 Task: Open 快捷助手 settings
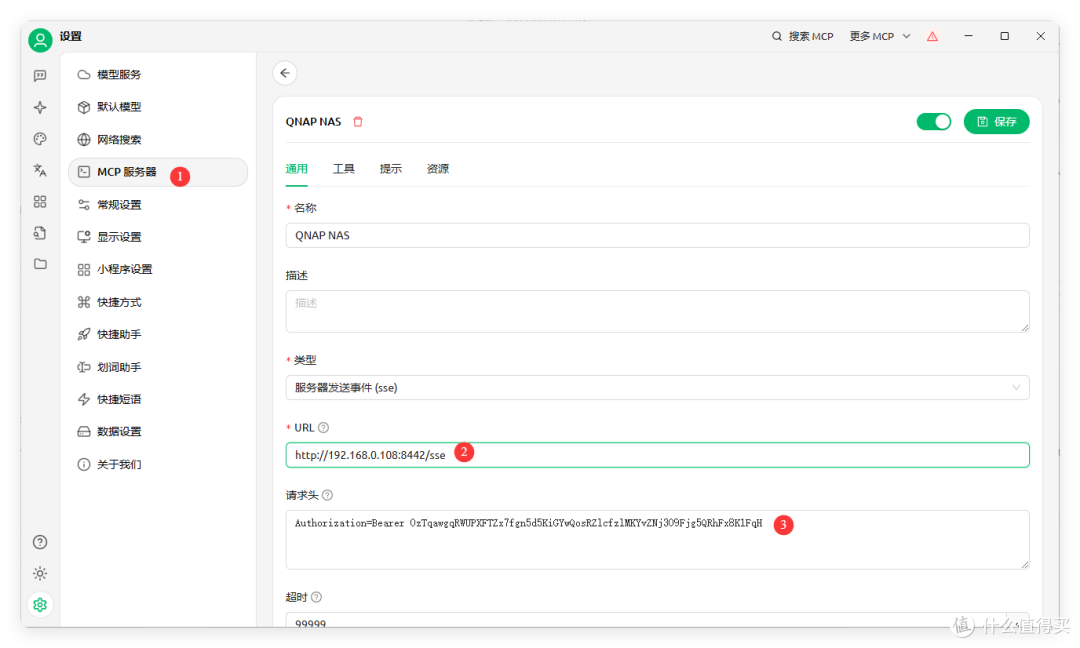pyautogui.click(x=158, y=335)
